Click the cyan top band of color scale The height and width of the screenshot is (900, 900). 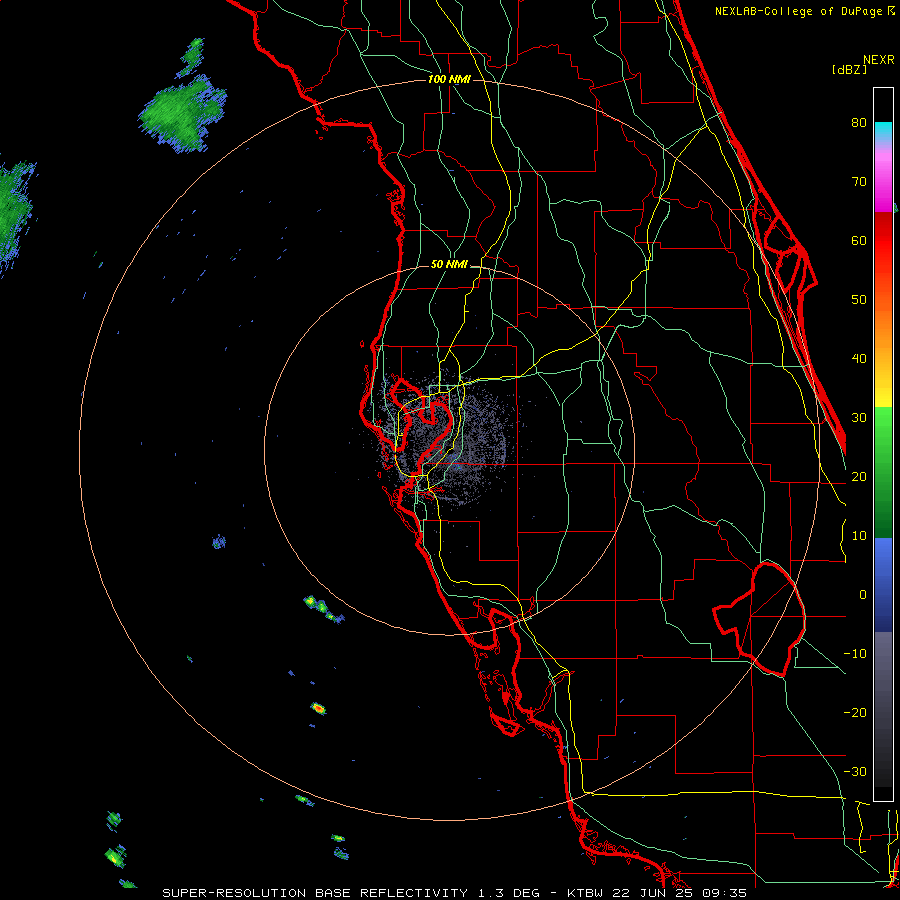coord(883,131)
